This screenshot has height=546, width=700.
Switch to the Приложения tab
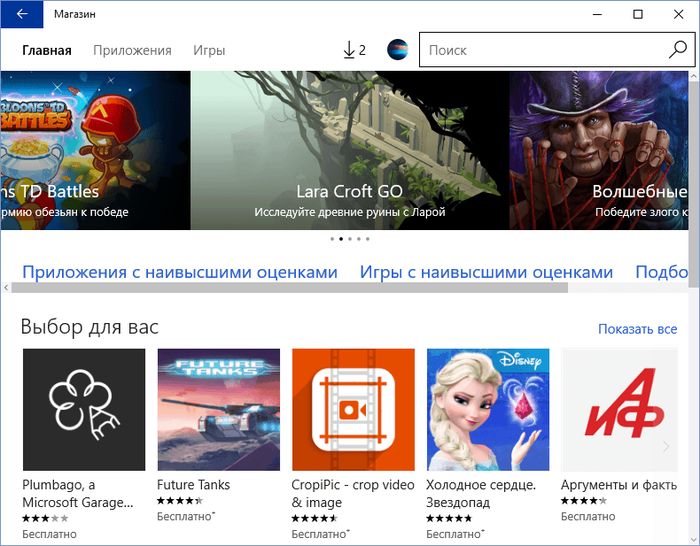click(x=132, y=50)
